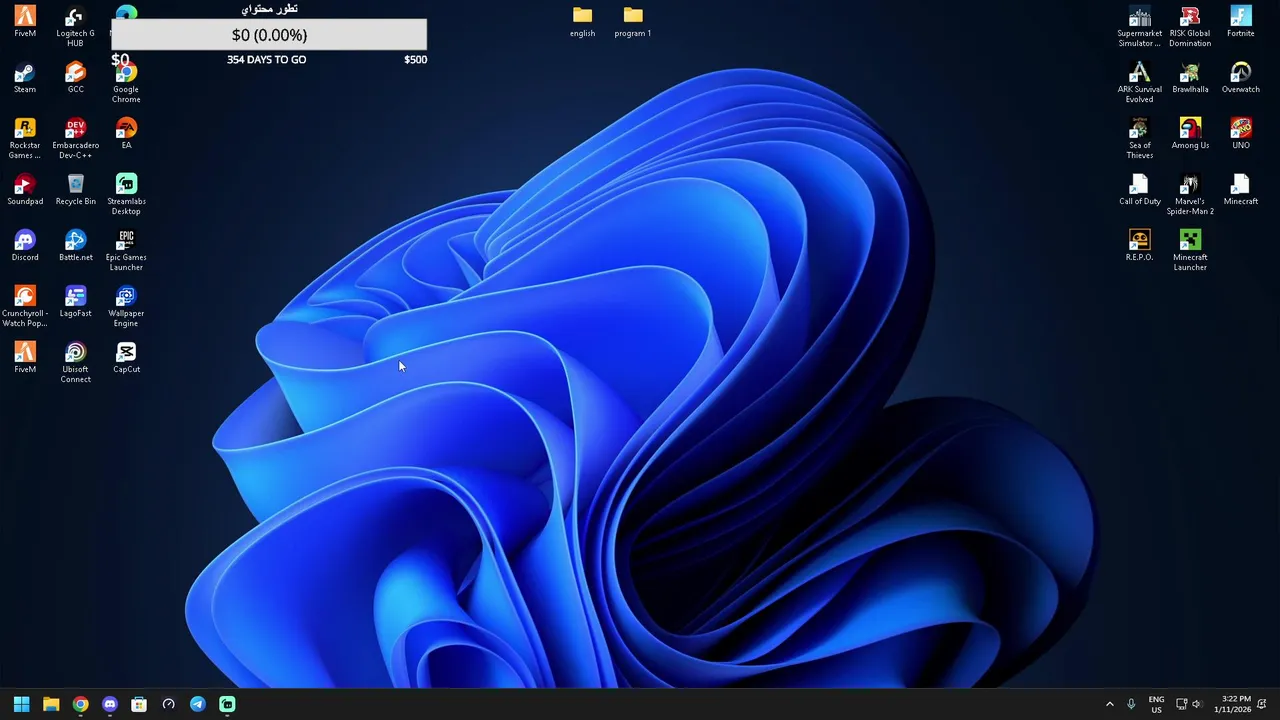
Task: Select the Battle.net desktop icon
Action: [75, 246]
